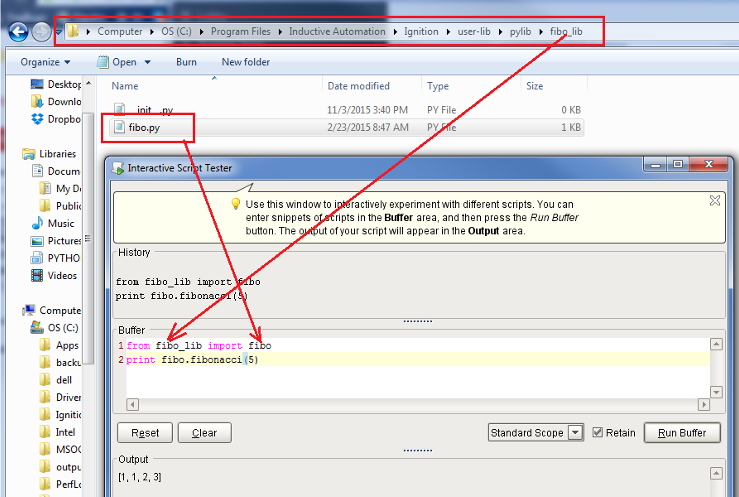This screenshot has height=497, width=739.
Task: Click the fibo.py file icon
Action: tap(120, 127)
